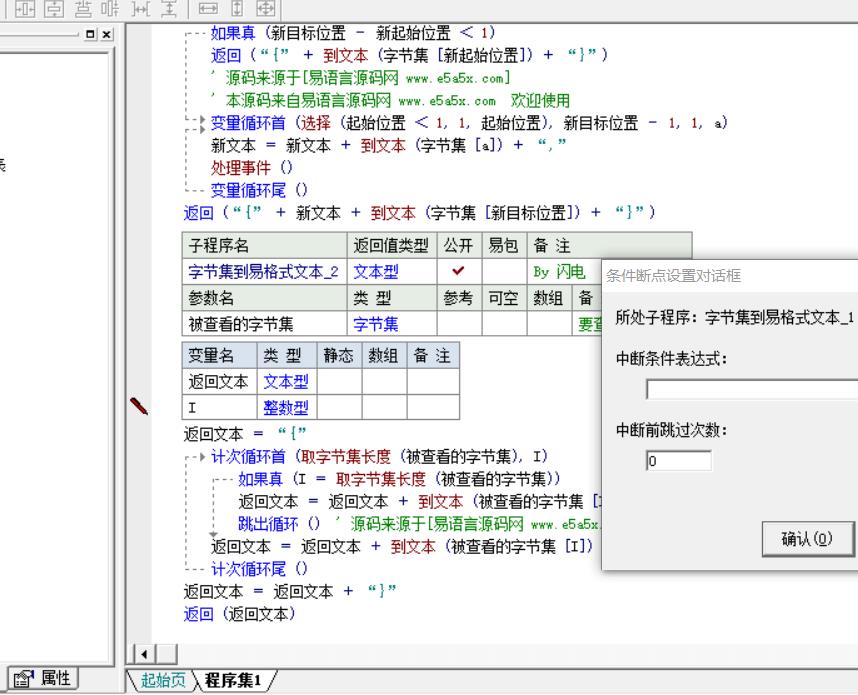This screenshot has height=695, width=858.
Task: Click the center horizontally layout toolbar icon
Action: [x=25, y=8]
